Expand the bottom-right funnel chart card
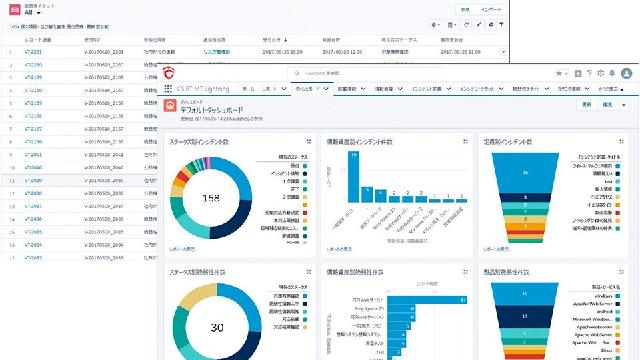 (621, 272)
